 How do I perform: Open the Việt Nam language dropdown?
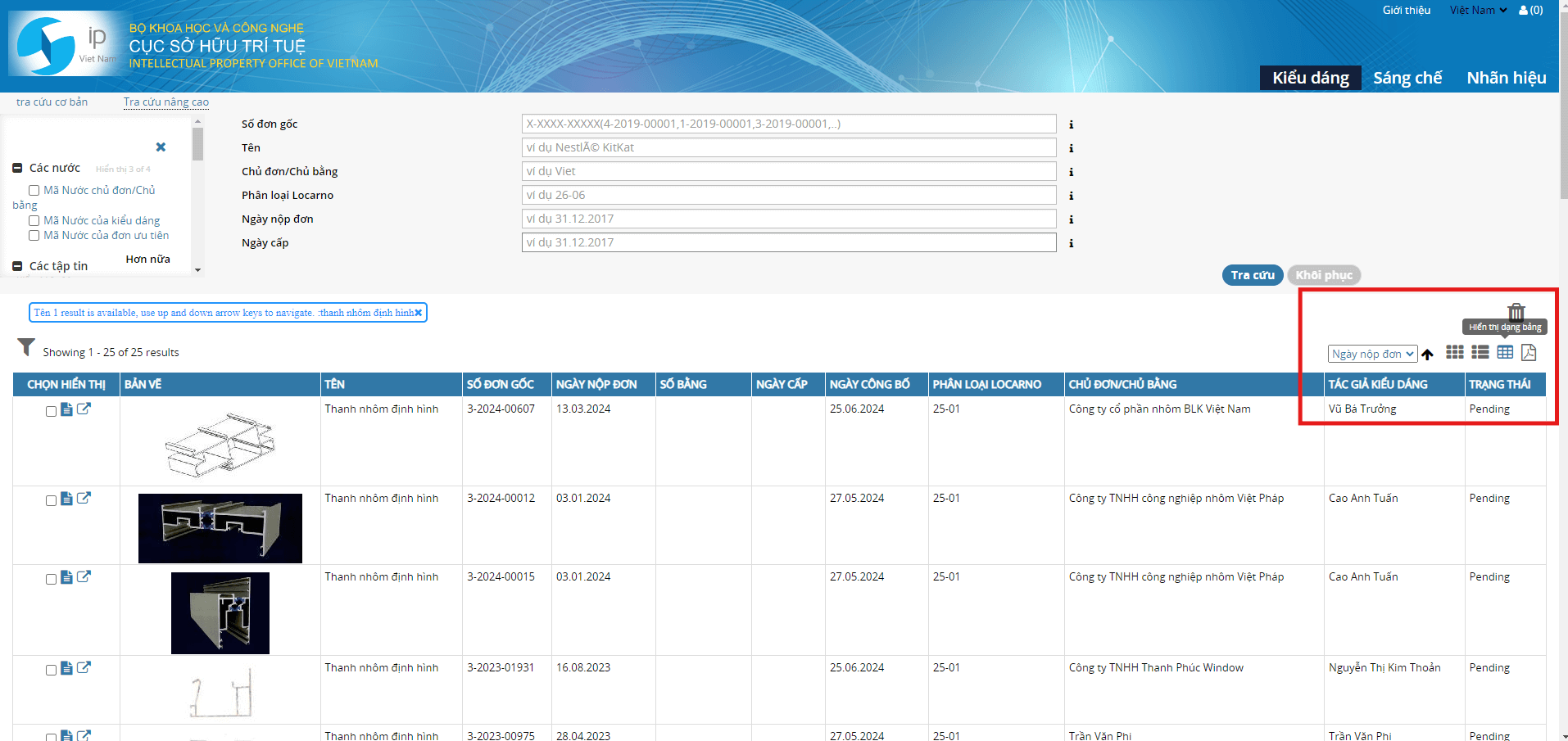click(1478, 11)
